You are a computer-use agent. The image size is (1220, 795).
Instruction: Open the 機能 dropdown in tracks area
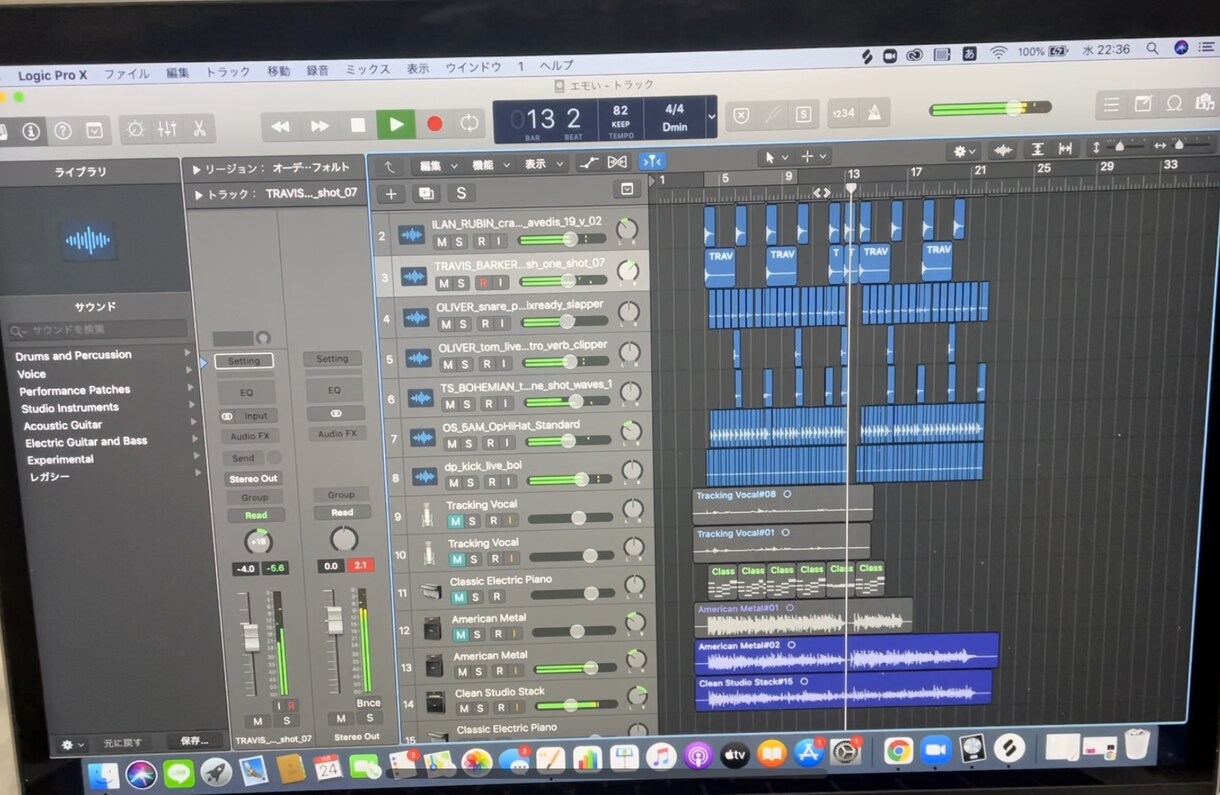click(x=490, y=164)
